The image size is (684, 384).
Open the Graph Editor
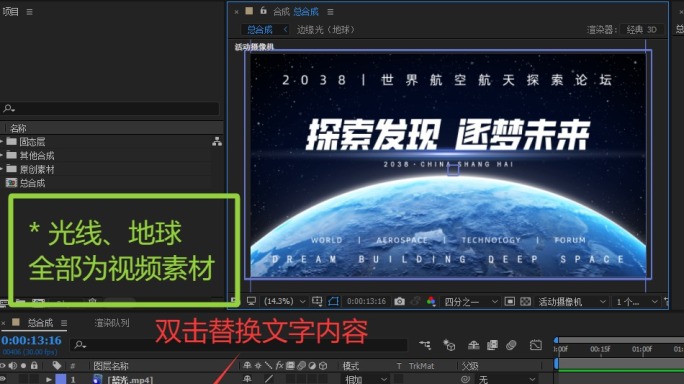click(x=535, y=345)
